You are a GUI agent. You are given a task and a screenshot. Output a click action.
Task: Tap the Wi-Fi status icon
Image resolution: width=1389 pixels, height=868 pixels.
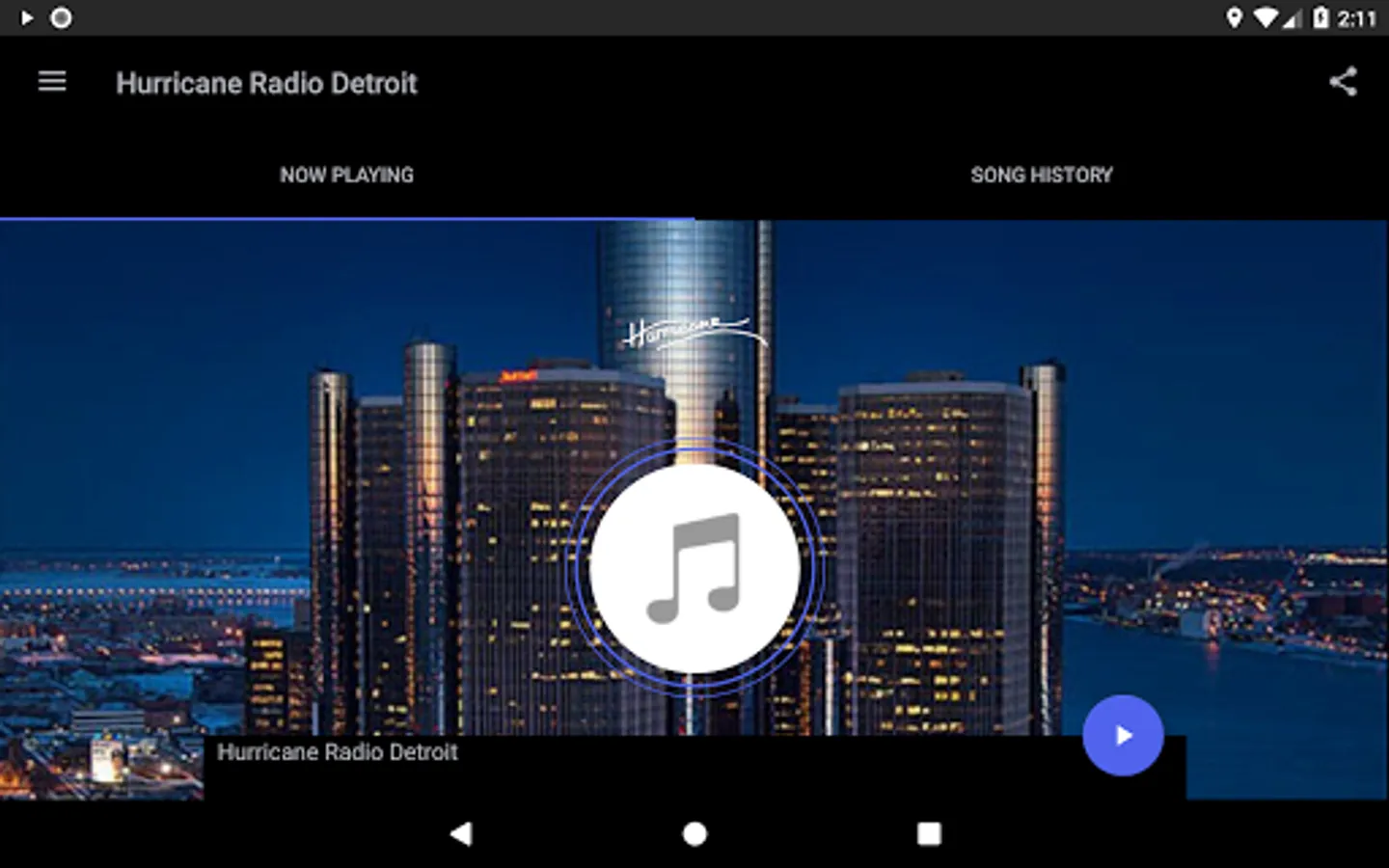1266,17
